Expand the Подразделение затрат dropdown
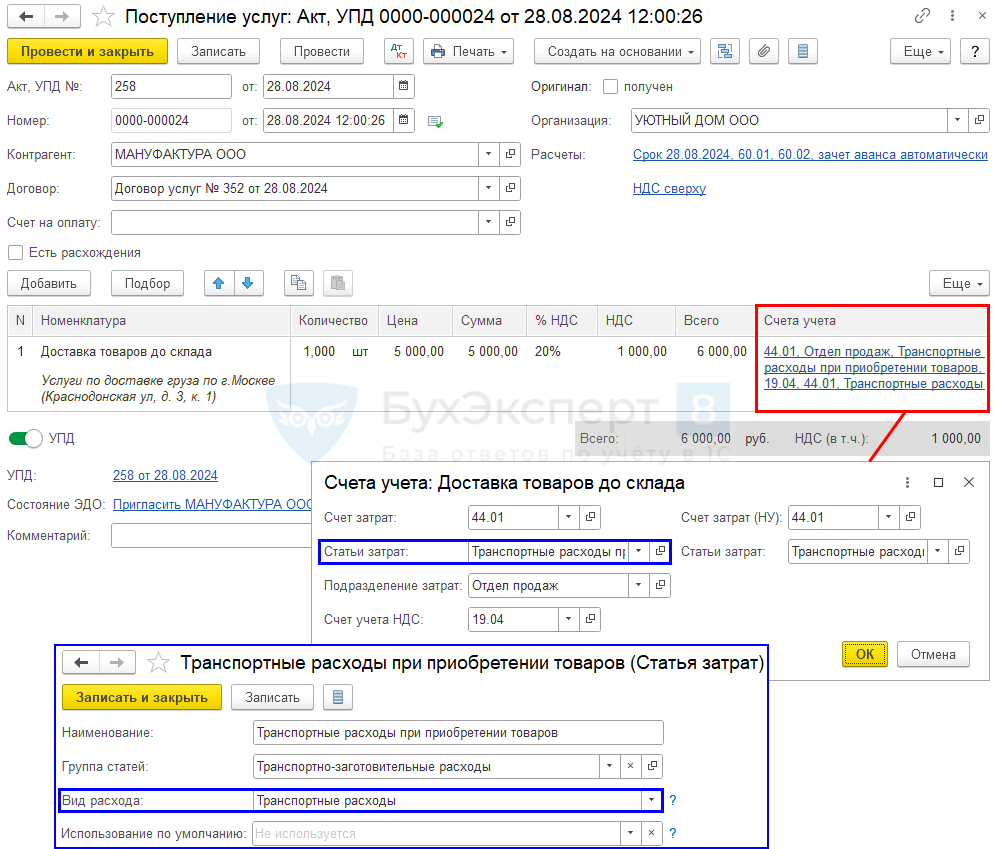The width and height of the screenshot is (998, 849). tap(638, 585)
